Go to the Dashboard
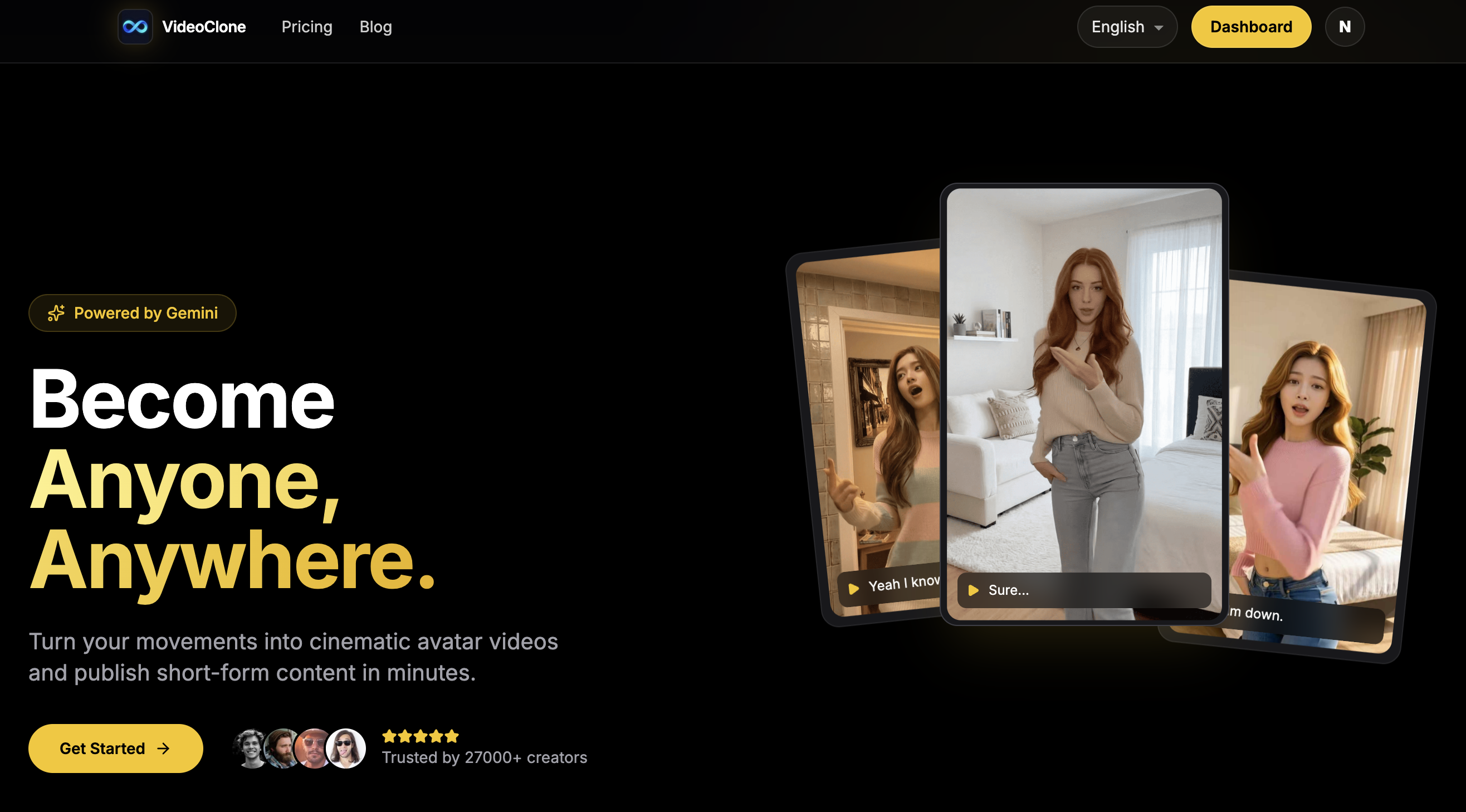 [x=1251, y=26]
